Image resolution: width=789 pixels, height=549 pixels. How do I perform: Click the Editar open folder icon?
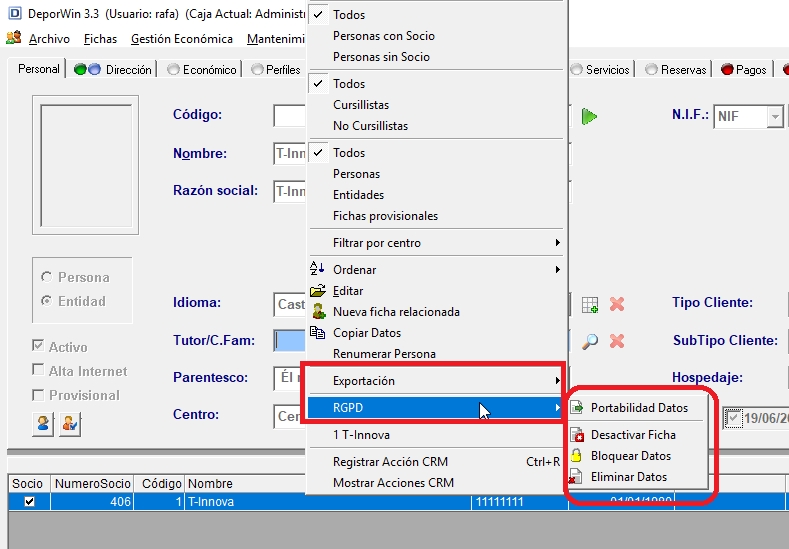click(318, 291)
